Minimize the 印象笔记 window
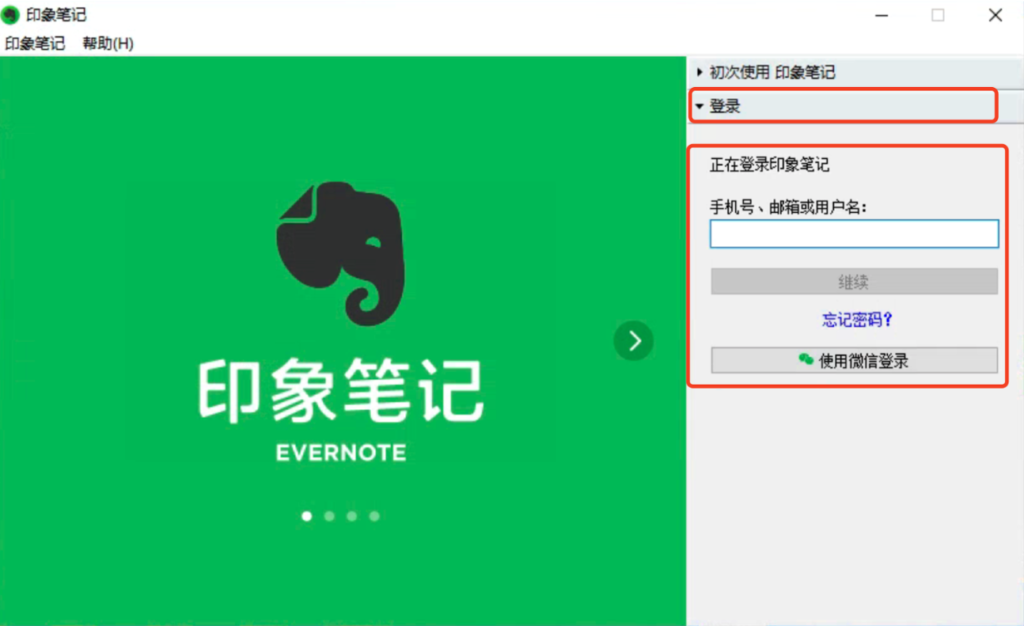The height and width of the screenshot is (626, 1024). (882, 15)
